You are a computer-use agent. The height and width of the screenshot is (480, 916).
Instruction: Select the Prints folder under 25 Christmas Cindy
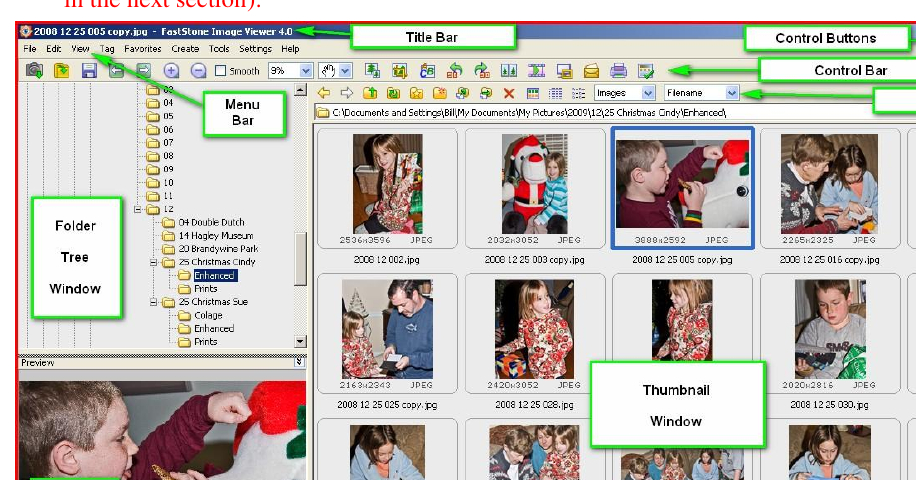click(205, 289)
